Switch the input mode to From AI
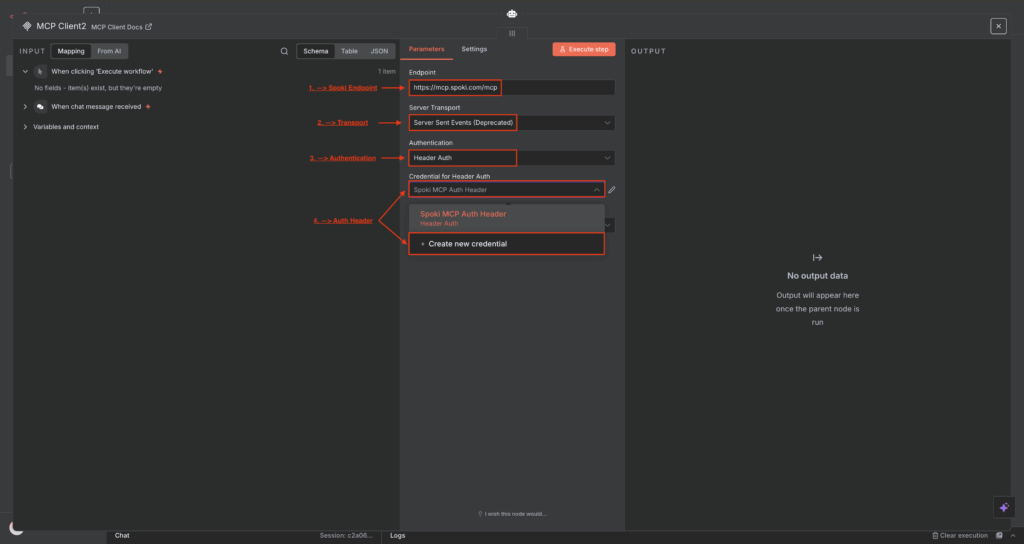Screen dimensions: 1024x544 pos(109,51)
